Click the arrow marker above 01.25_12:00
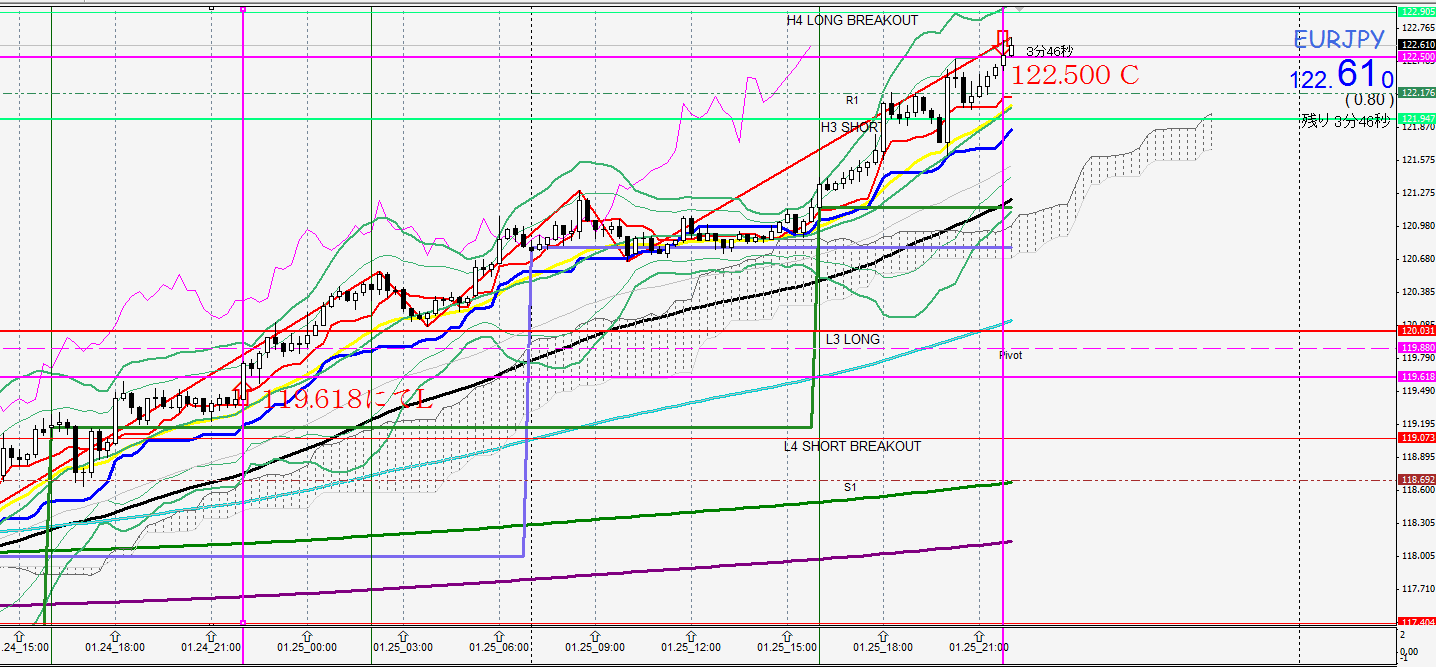The height and width of the screenshot is (667, 1436). (691, 636)
